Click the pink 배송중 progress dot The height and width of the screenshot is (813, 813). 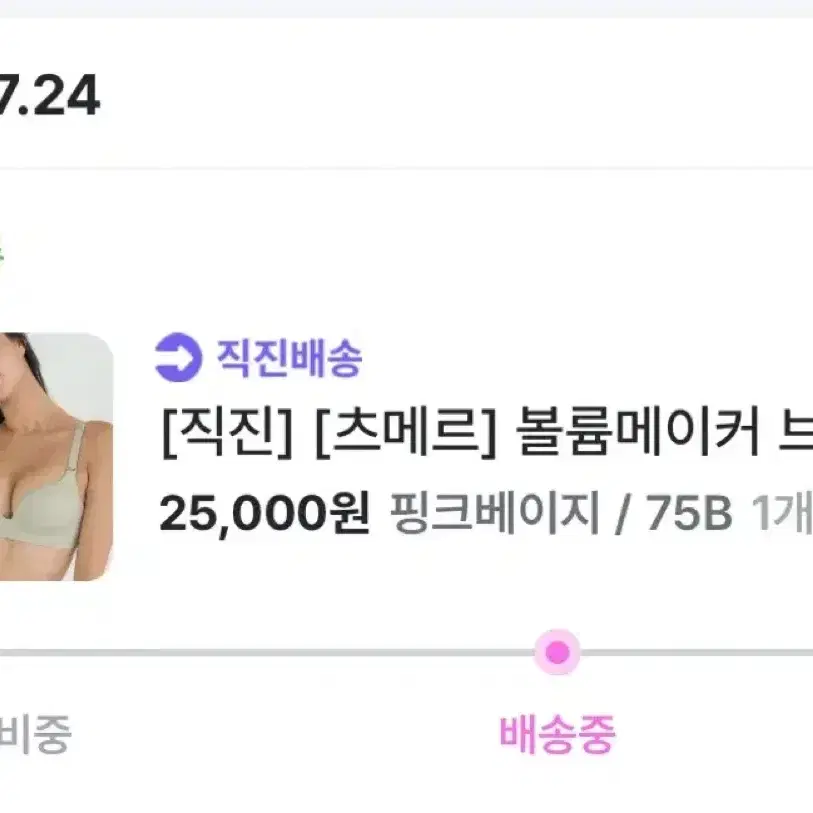click(x=557, y=652)
